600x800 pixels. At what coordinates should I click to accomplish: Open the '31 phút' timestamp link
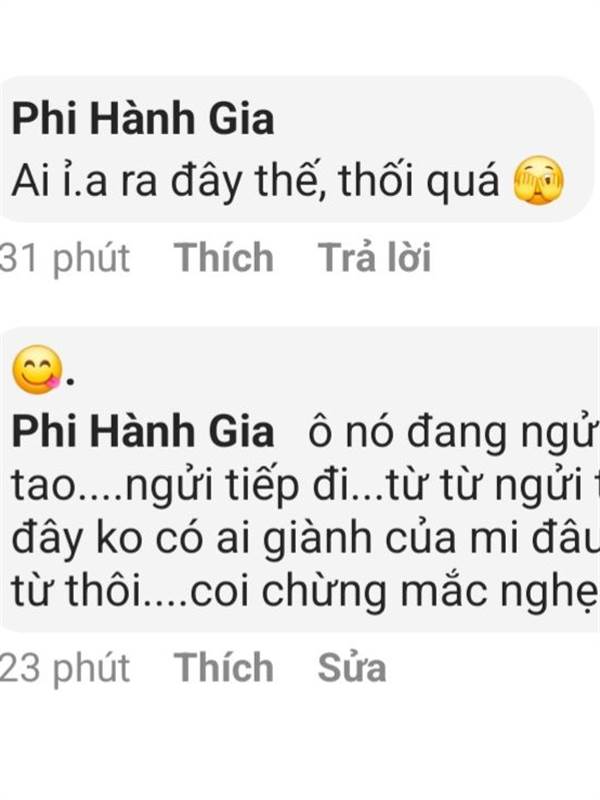(x=65, y=258)
